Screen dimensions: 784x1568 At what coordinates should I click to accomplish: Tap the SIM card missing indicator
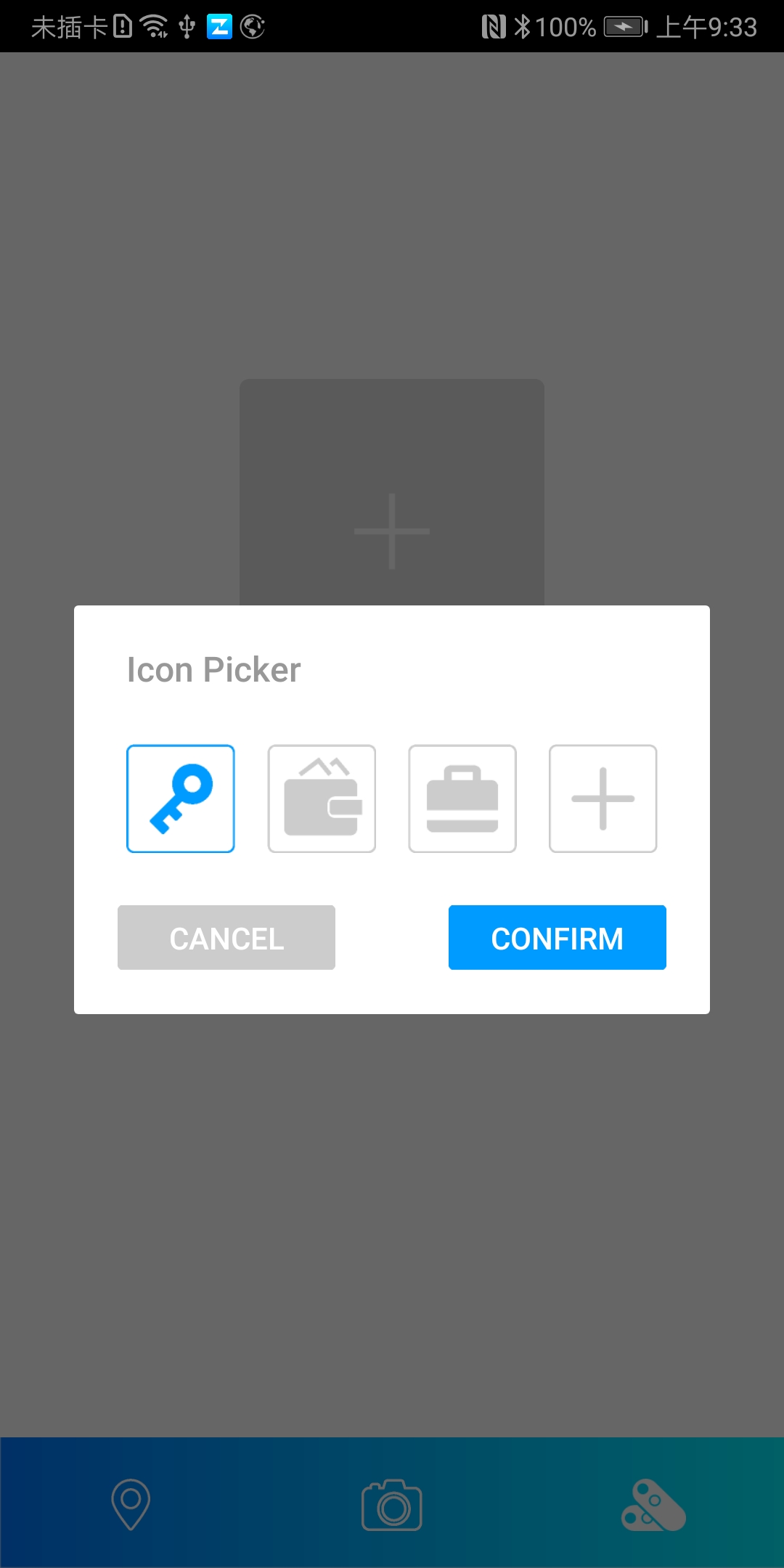point(81,27)
